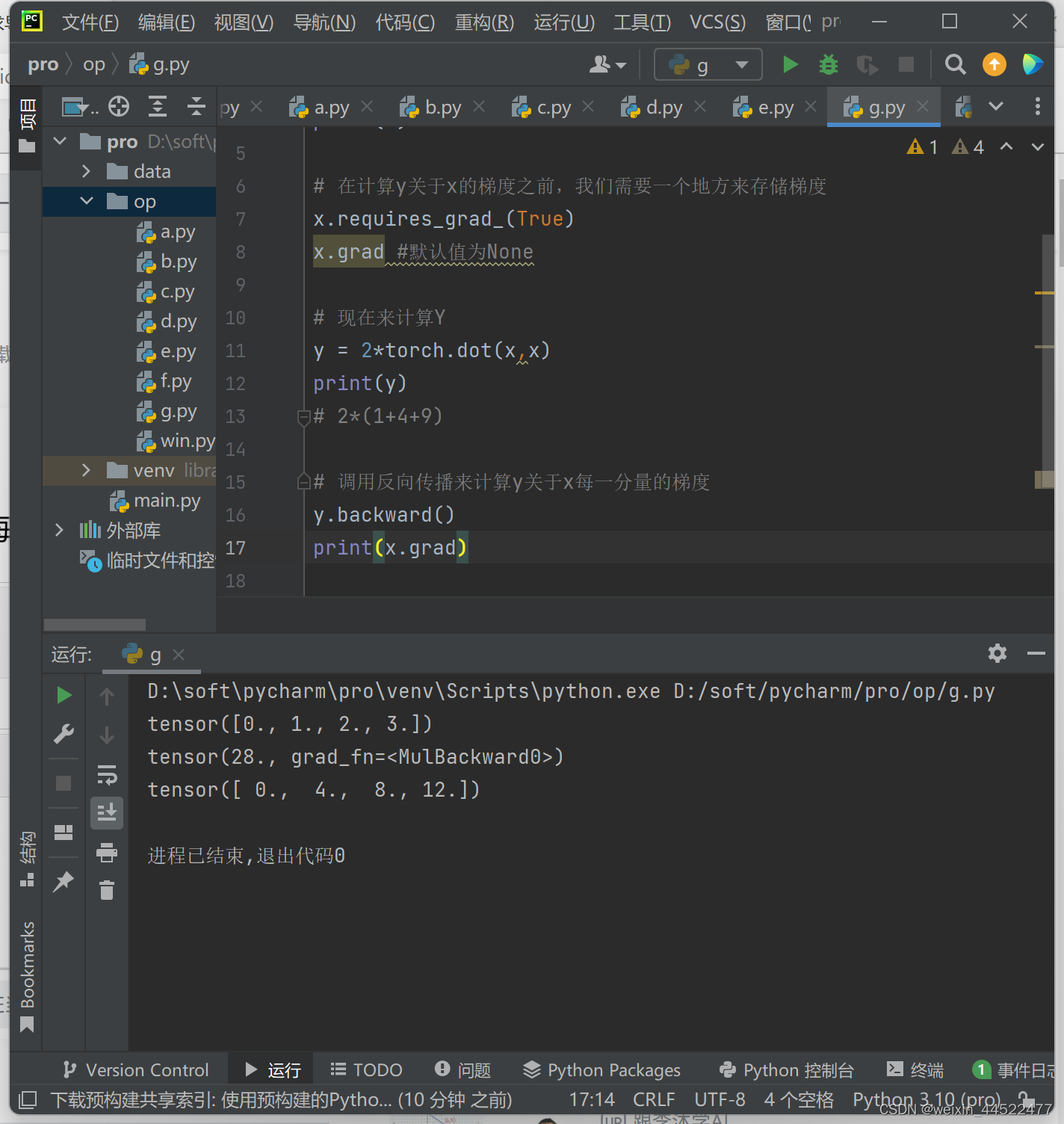This screenshot has height=1124, width=1064.
Task: Open Python Packages tool window
Action: (601, 1070)
